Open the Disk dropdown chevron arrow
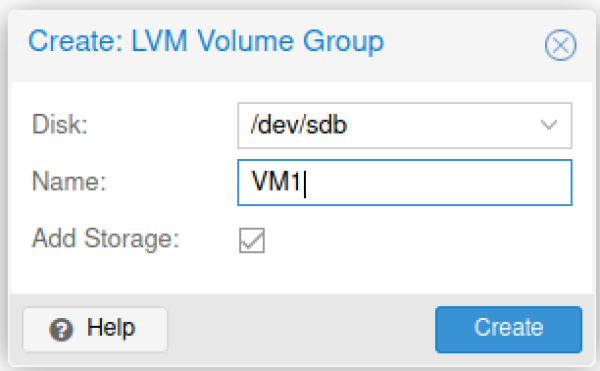This screenshot has height=371, width=600. click(548, 125)
